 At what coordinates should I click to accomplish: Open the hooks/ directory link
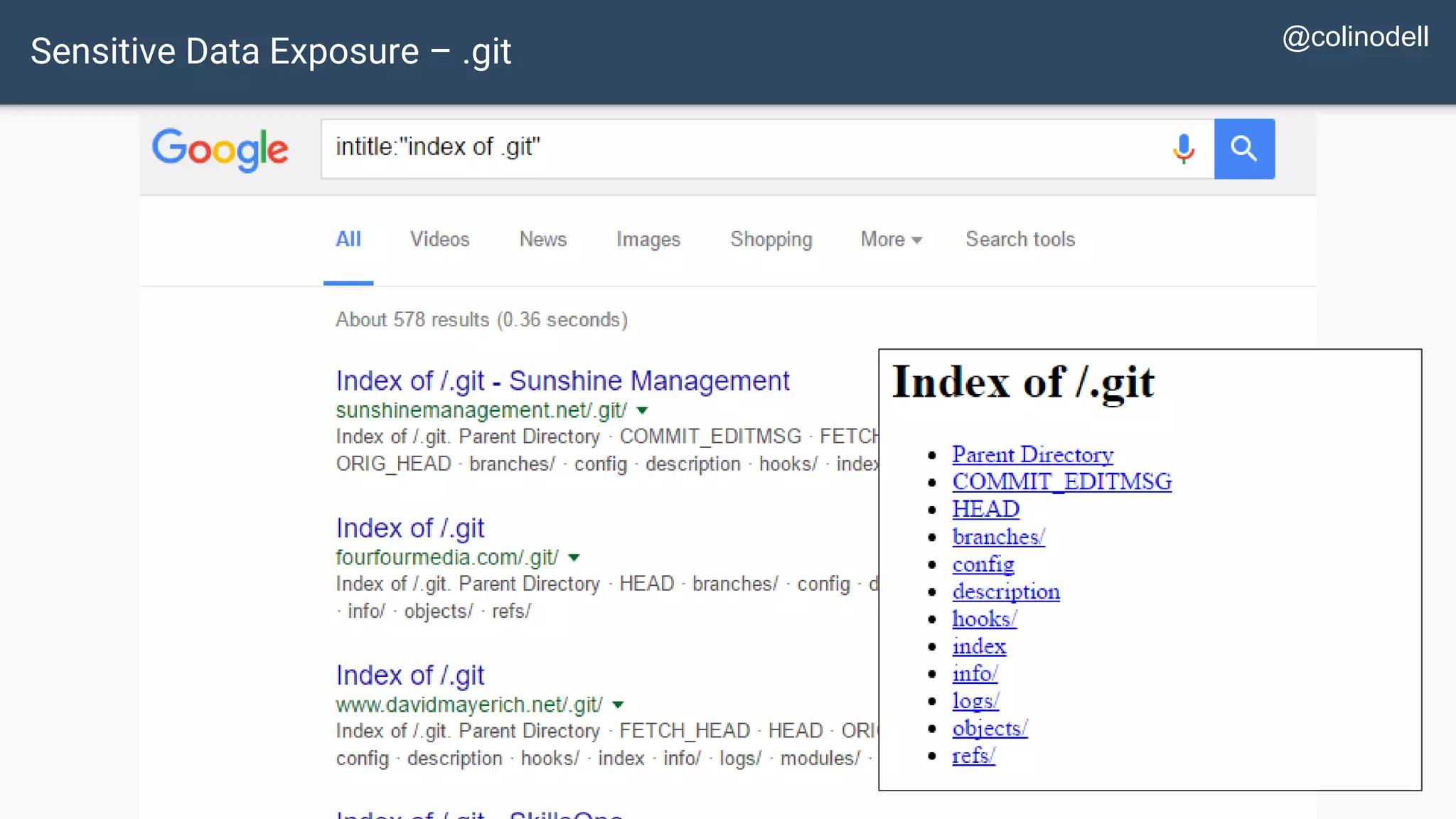985,619
